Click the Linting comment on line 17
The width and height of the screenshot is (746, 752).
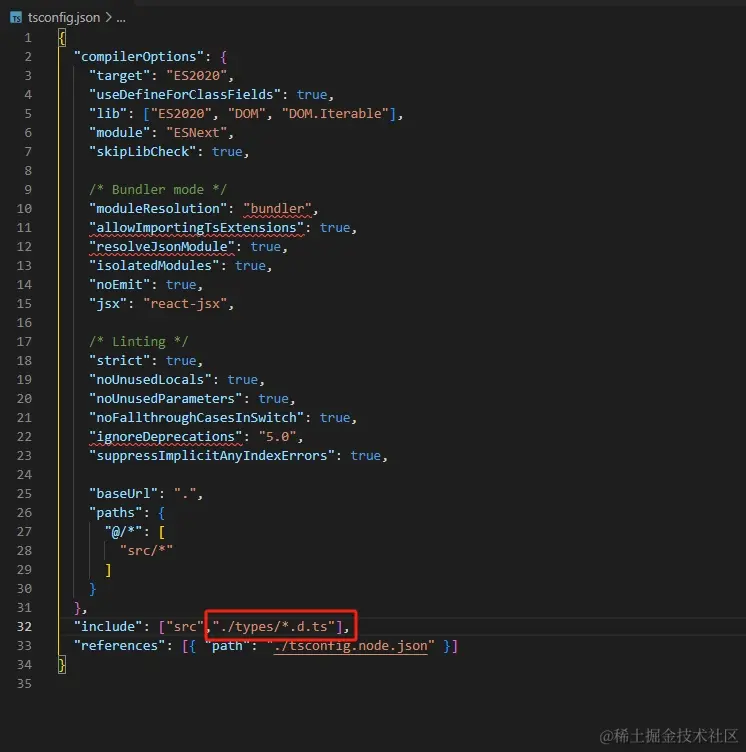click(139, 341)
